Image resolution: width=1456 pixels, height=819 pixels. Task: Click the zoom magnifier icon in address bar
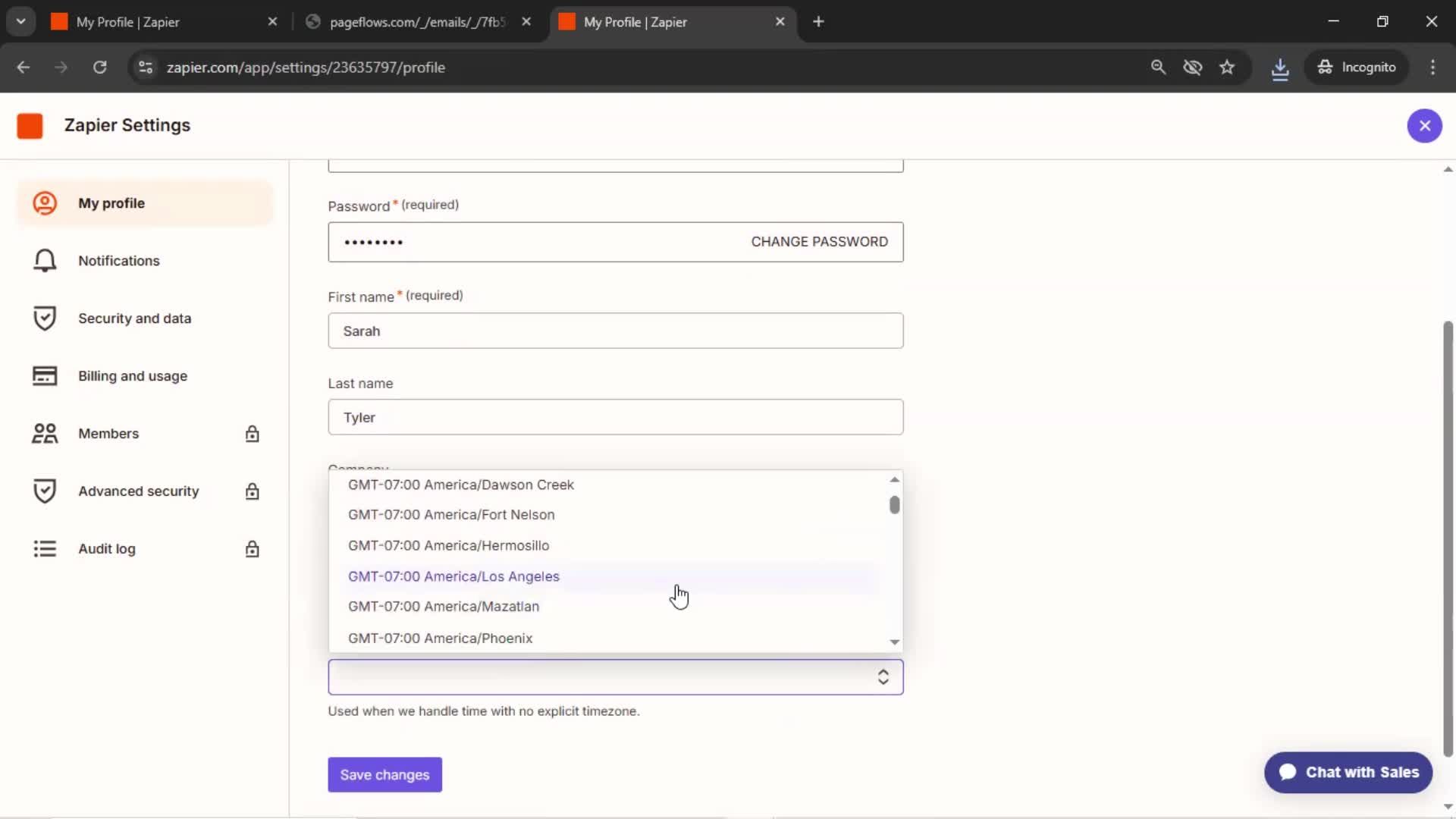click(x=1158, y=67)
